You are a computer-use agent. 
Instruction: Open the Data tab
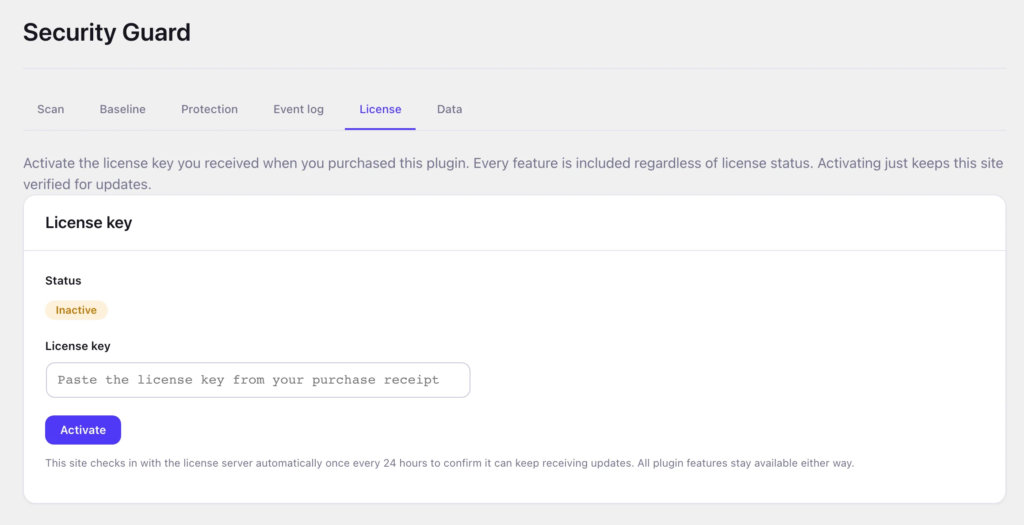449,109
